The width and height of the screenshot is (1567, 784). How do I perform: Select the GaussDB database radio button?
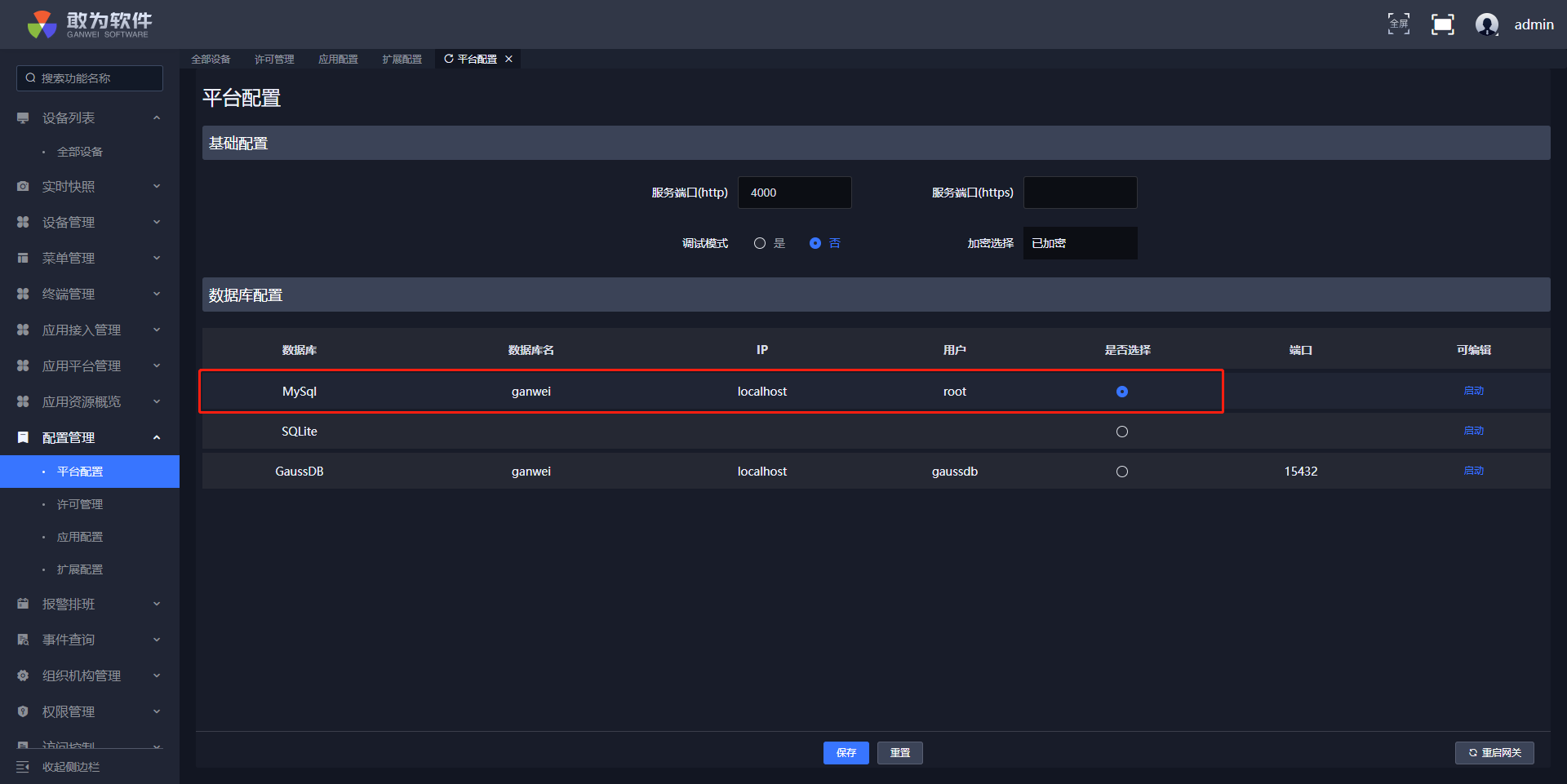[1122, 472]
